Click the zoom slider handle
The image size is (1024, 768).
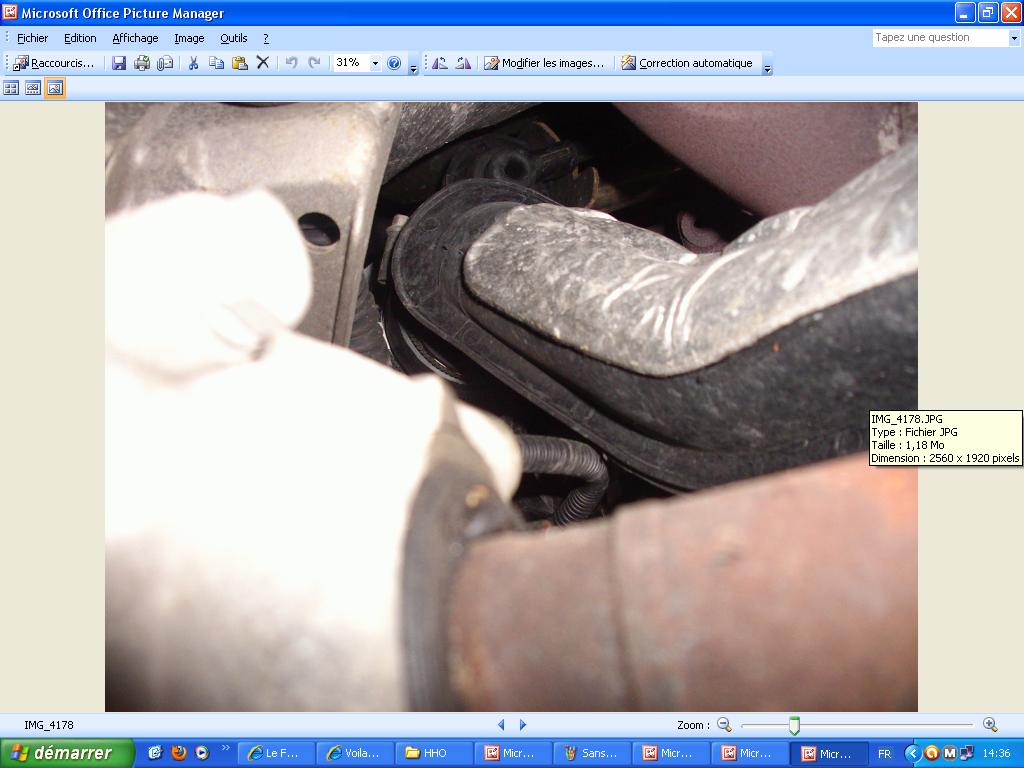pyautogui.click(x=794, y=725)
